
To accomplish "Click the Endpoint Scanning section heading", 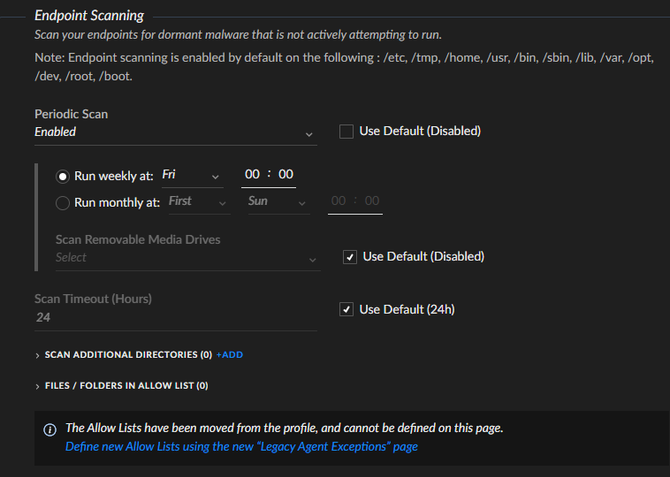I will [89, 15].
